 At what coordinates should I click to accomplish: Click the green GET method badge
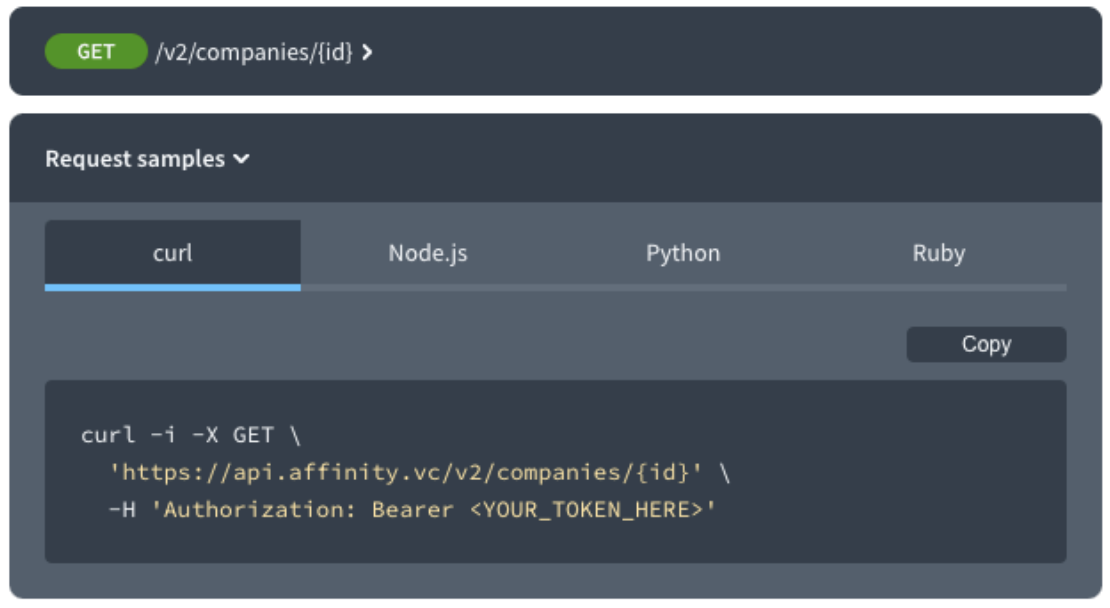point(96,52)
